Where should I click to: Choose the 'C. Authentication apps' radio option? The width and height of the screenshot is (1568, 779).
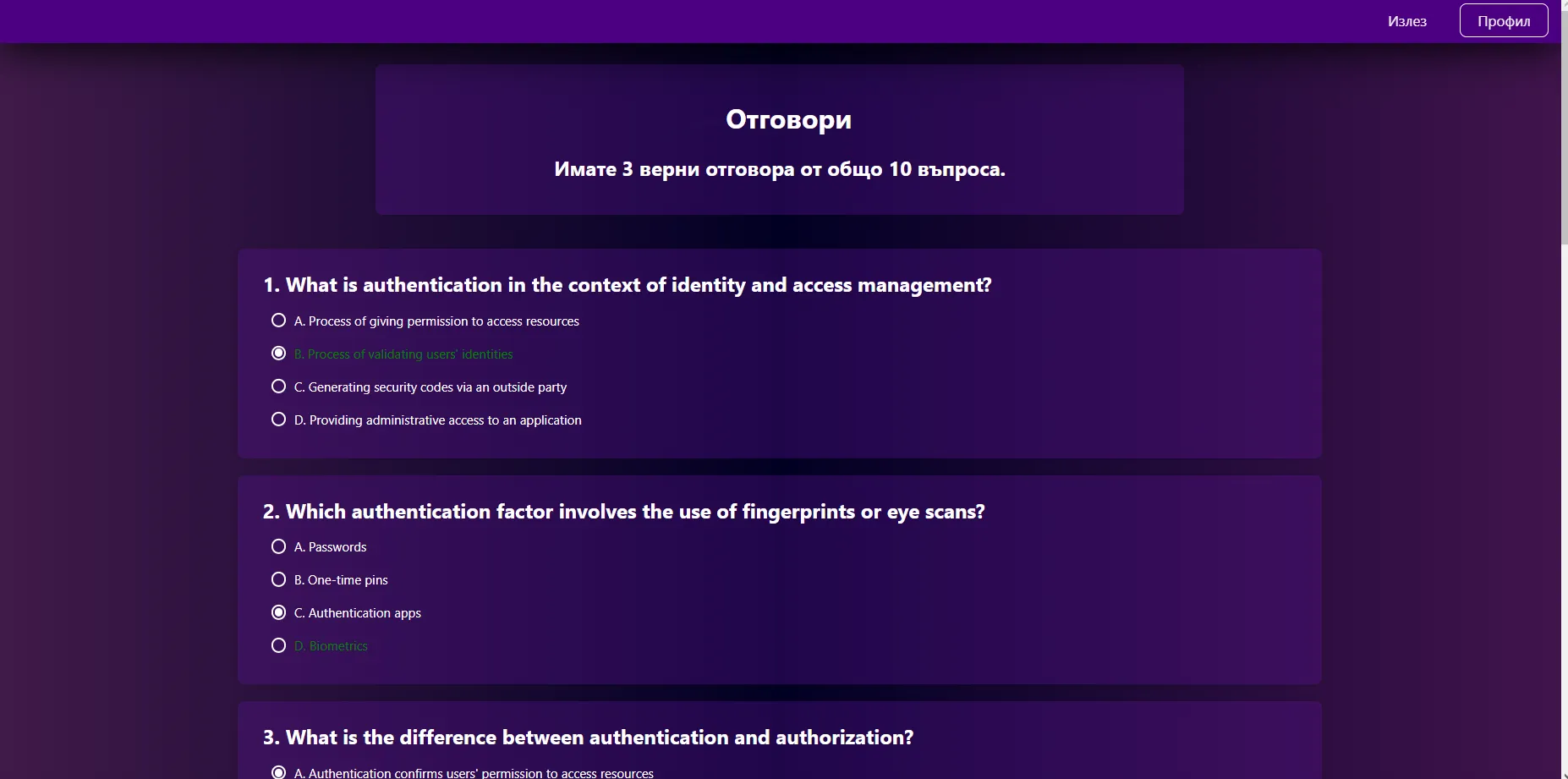(x=278, y=612)
